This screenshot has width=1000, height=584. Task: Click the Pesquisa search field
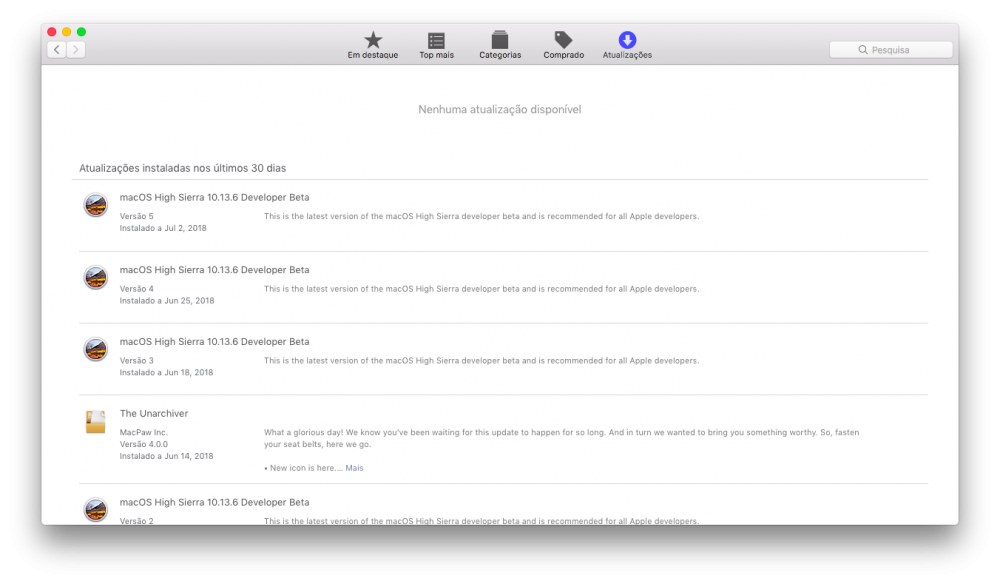coord(891,50)
